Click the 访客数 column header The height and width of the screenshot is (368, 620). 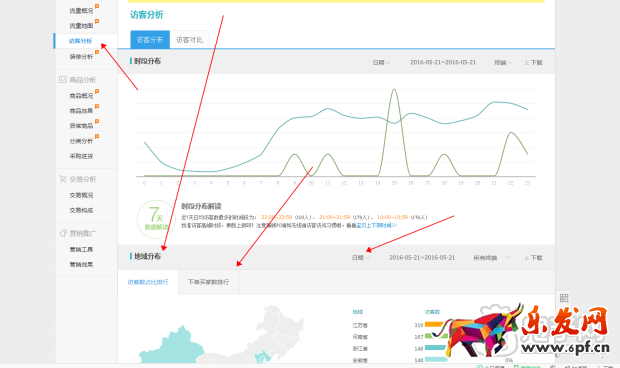point(432,312)
